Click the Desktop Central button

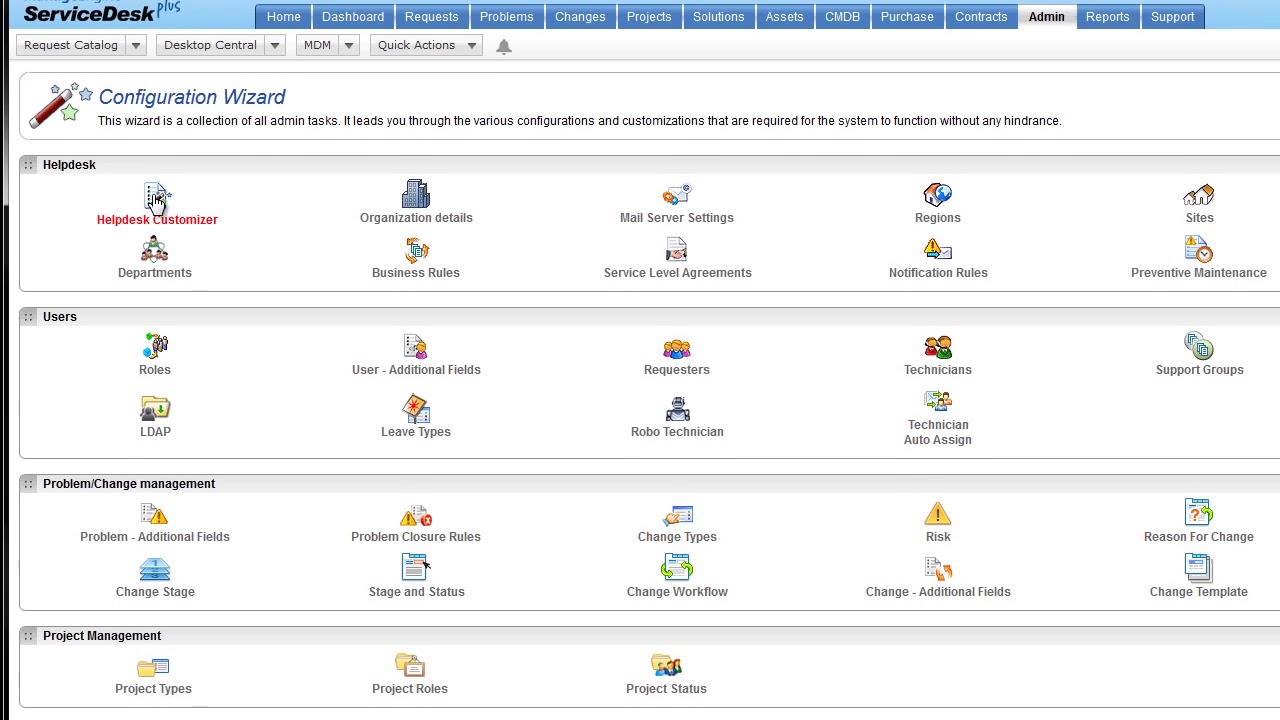(210, 45)
